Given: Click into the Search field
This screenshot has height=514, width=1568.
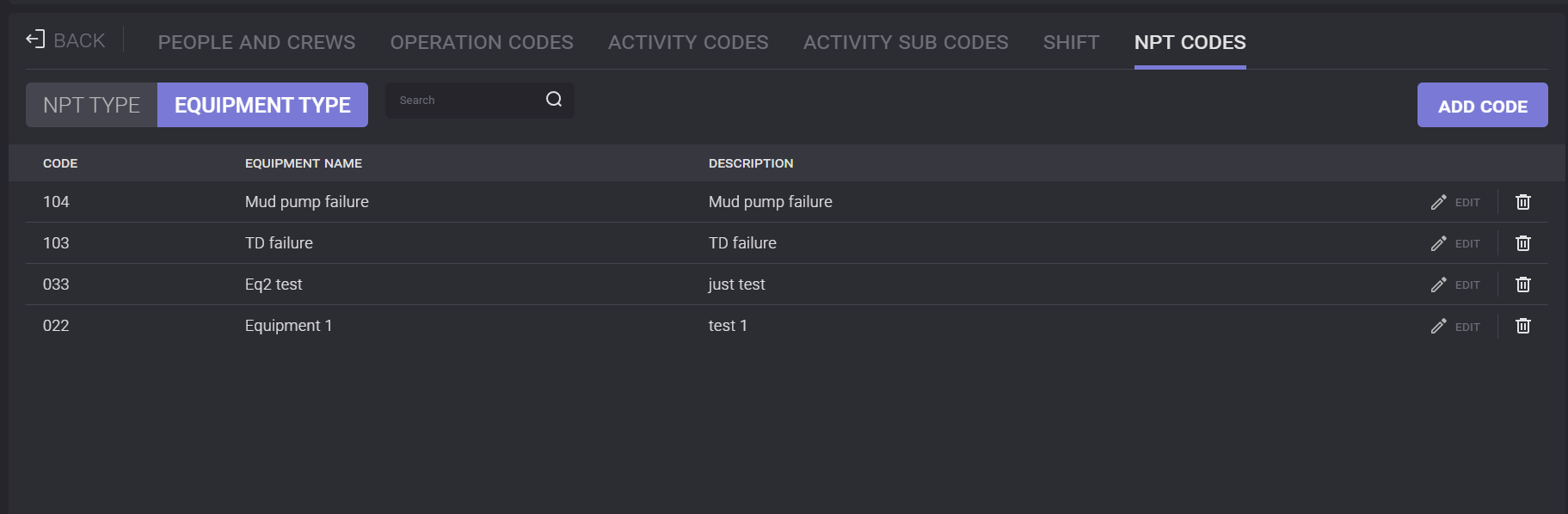Looking at the screenshot, I should point(464,101).
